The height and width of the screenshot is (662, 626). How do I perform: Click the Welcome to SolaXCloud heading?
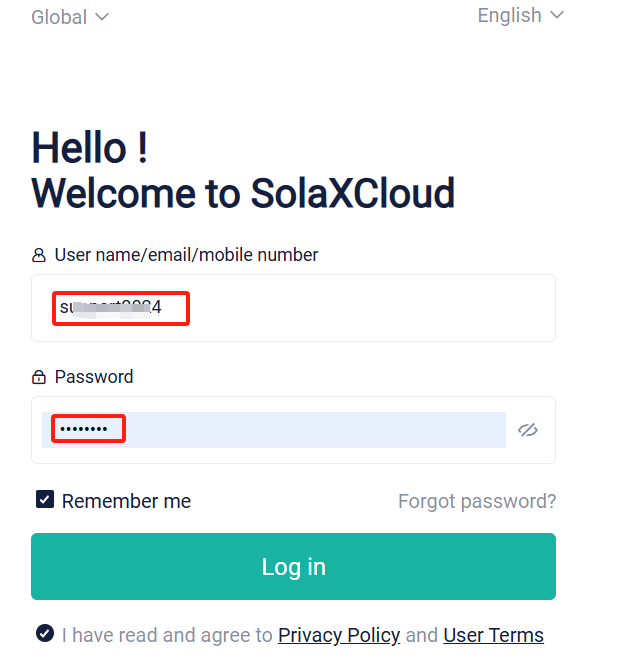tap(243, 193)
